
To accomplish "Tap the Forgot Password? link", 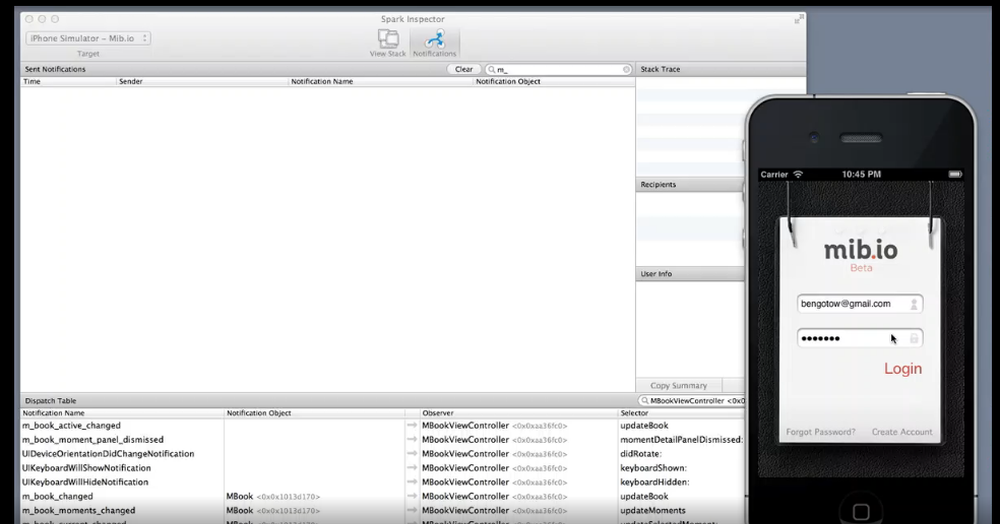I will coord(820,432).
